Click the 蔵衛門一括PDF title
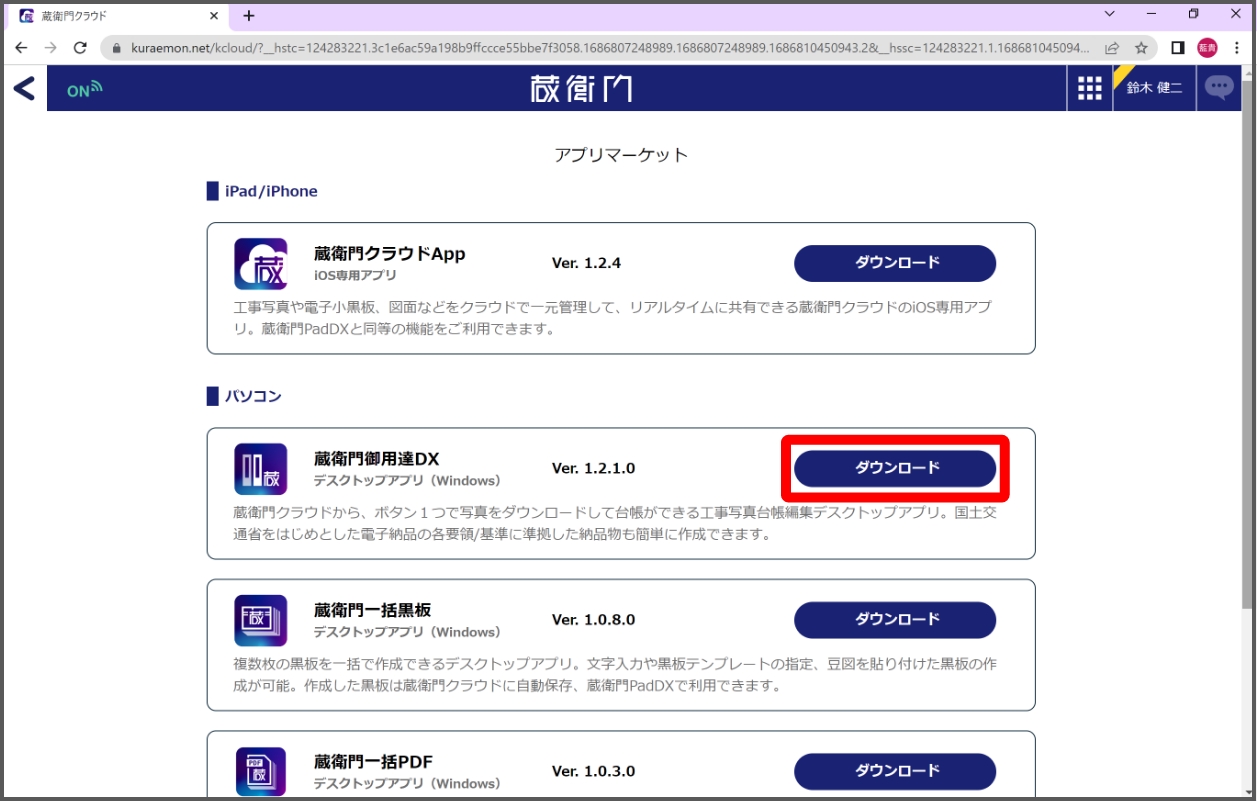This screenshot has width=1257, height=801. coord(373,762)
